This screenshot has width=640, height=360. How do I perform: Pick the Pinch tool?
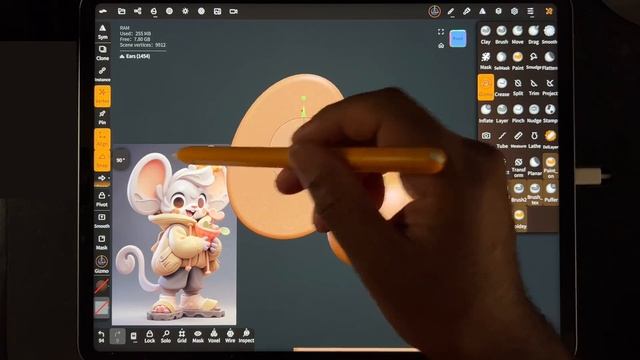point(518,114)
